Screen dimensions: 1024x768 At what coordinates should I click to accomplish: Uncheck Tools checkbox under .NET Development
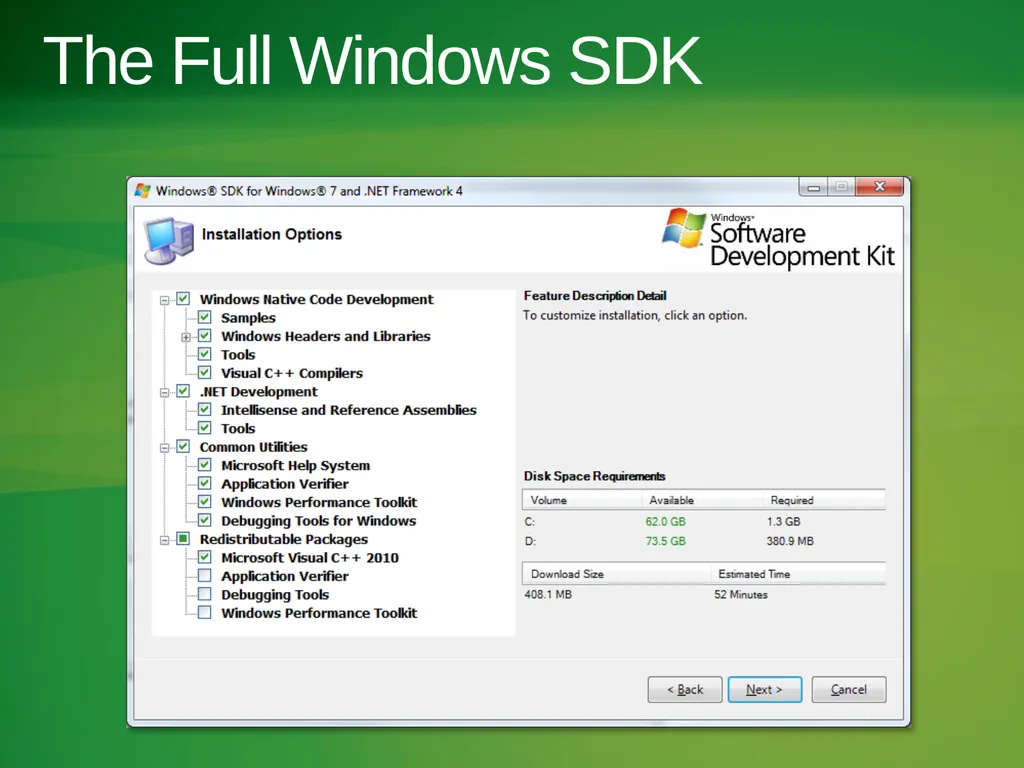(x=205, y=428)
